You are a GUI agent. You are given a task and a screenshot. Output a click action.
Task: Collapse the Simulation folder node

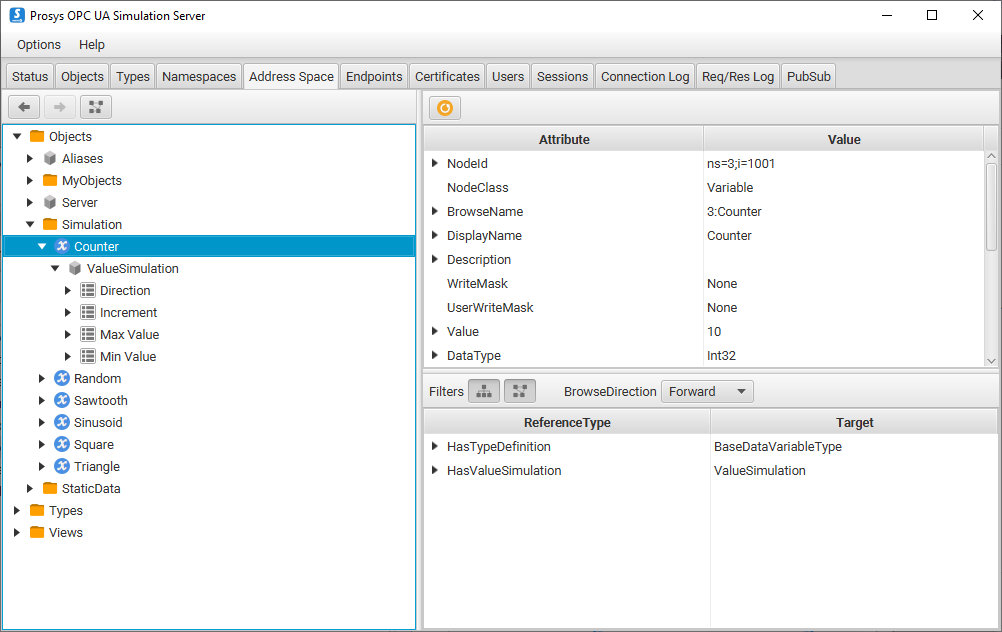pos(30,224)
